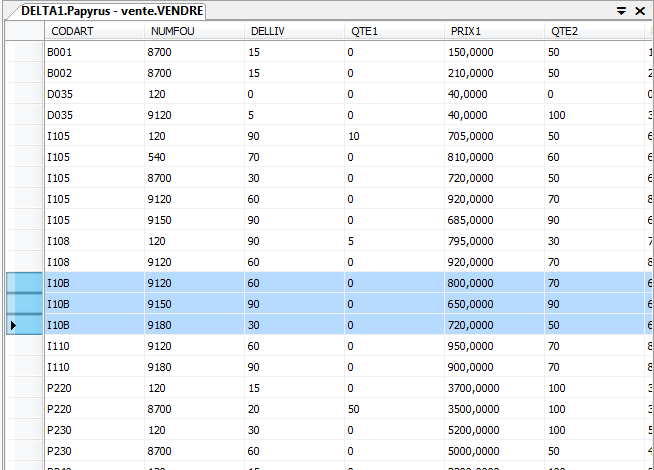Click the select-all corner cell of grid
654x470 pixels.
coord(24,31)
